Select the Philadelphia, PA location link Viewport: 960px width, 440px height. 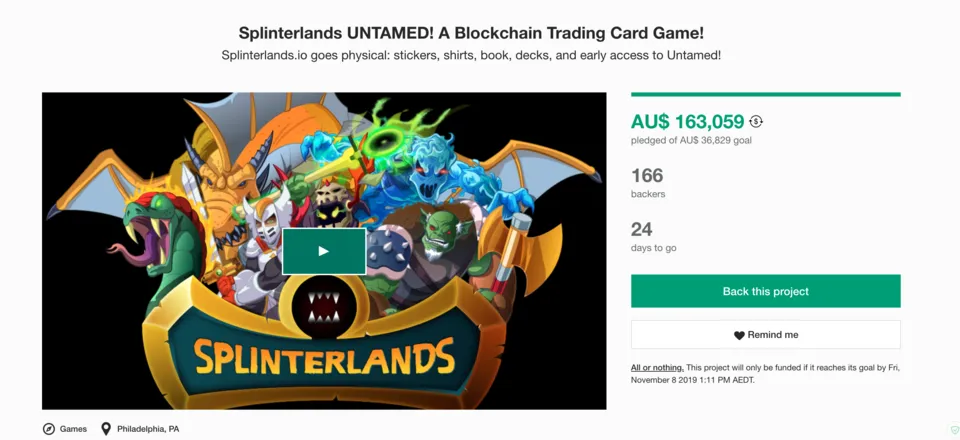[x=148, y=429]
